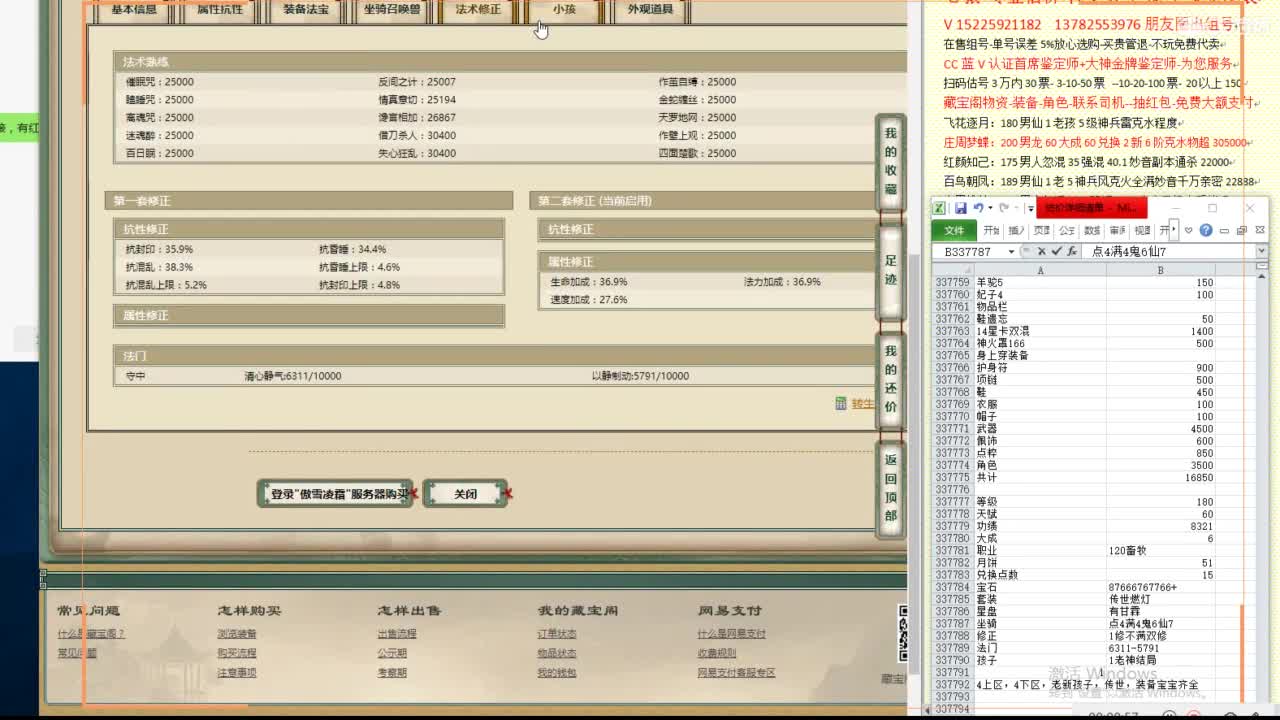Viewport: 1280px width, 720px height.
Task: Open the Quick Access Toolbar customize dropdown
Action: (1029, 207)
